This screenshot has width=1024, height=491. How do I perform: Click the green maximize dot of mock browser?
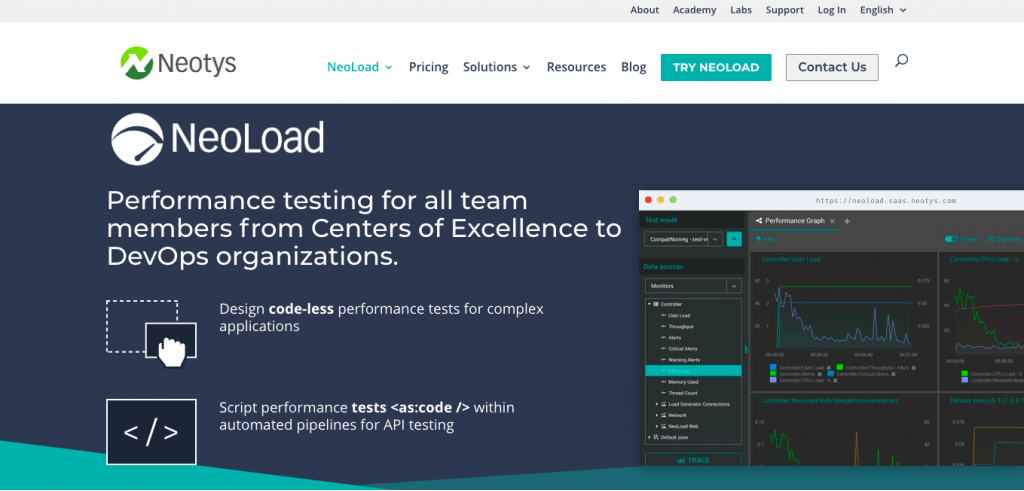click(673, 200)
